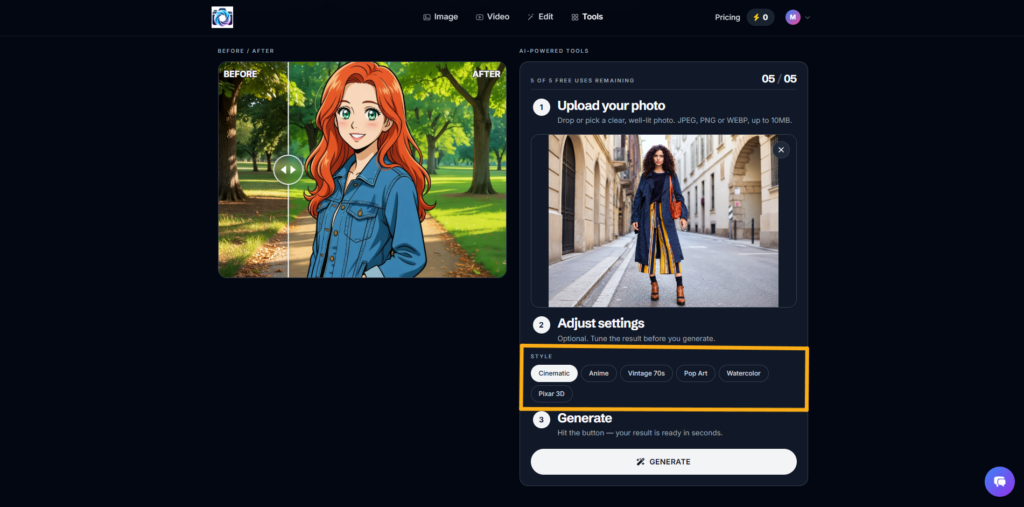Click the site logo in the header
This screenshot has height=507, width=1024.
(222, 17)
